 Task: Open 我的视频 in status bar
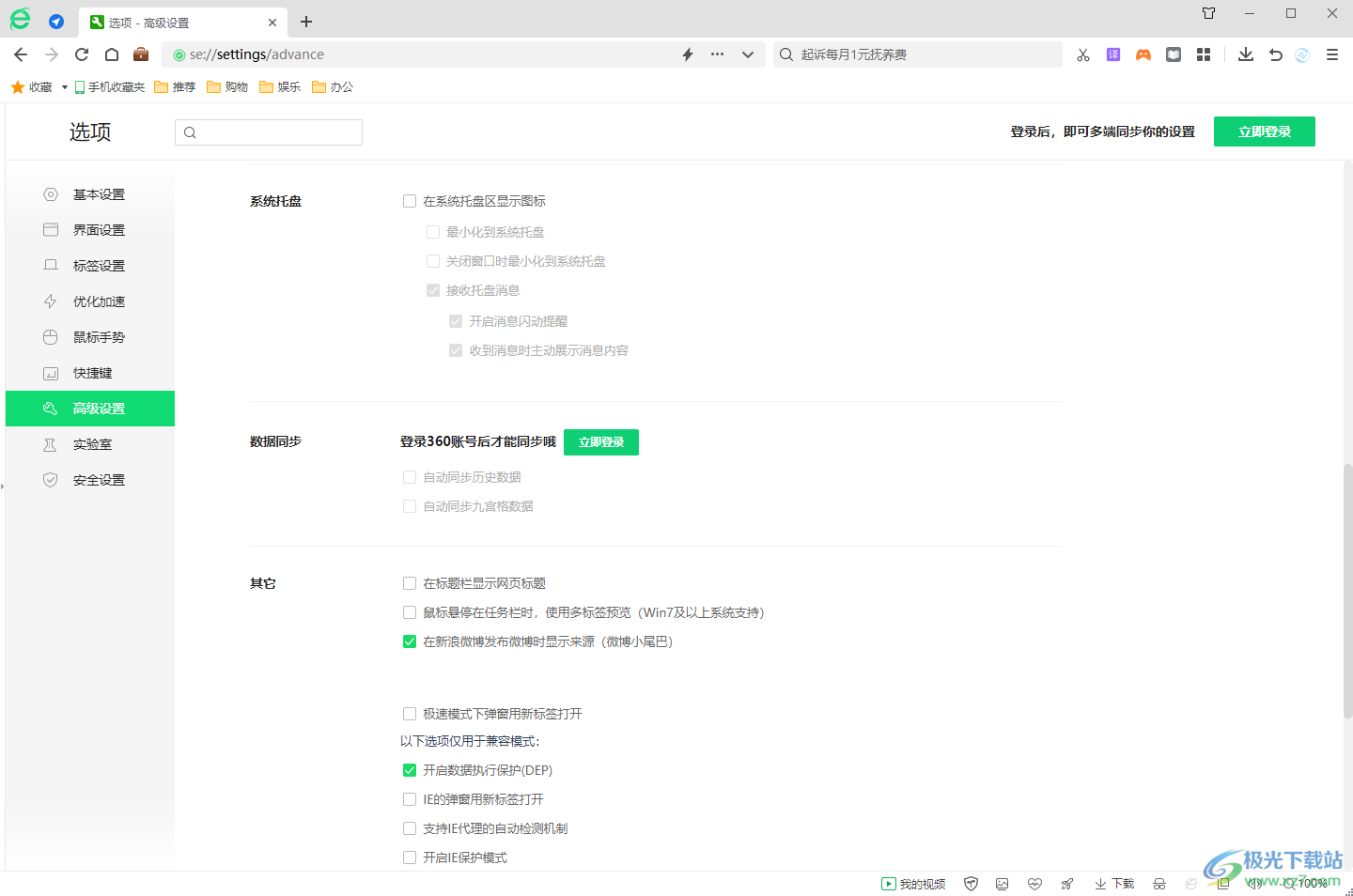pyautogui.click(x=913, y=884)
